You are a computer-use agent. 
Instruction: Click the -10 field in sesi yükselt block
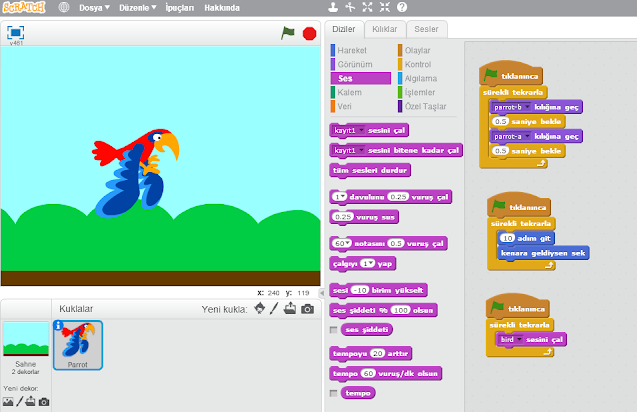360,290
